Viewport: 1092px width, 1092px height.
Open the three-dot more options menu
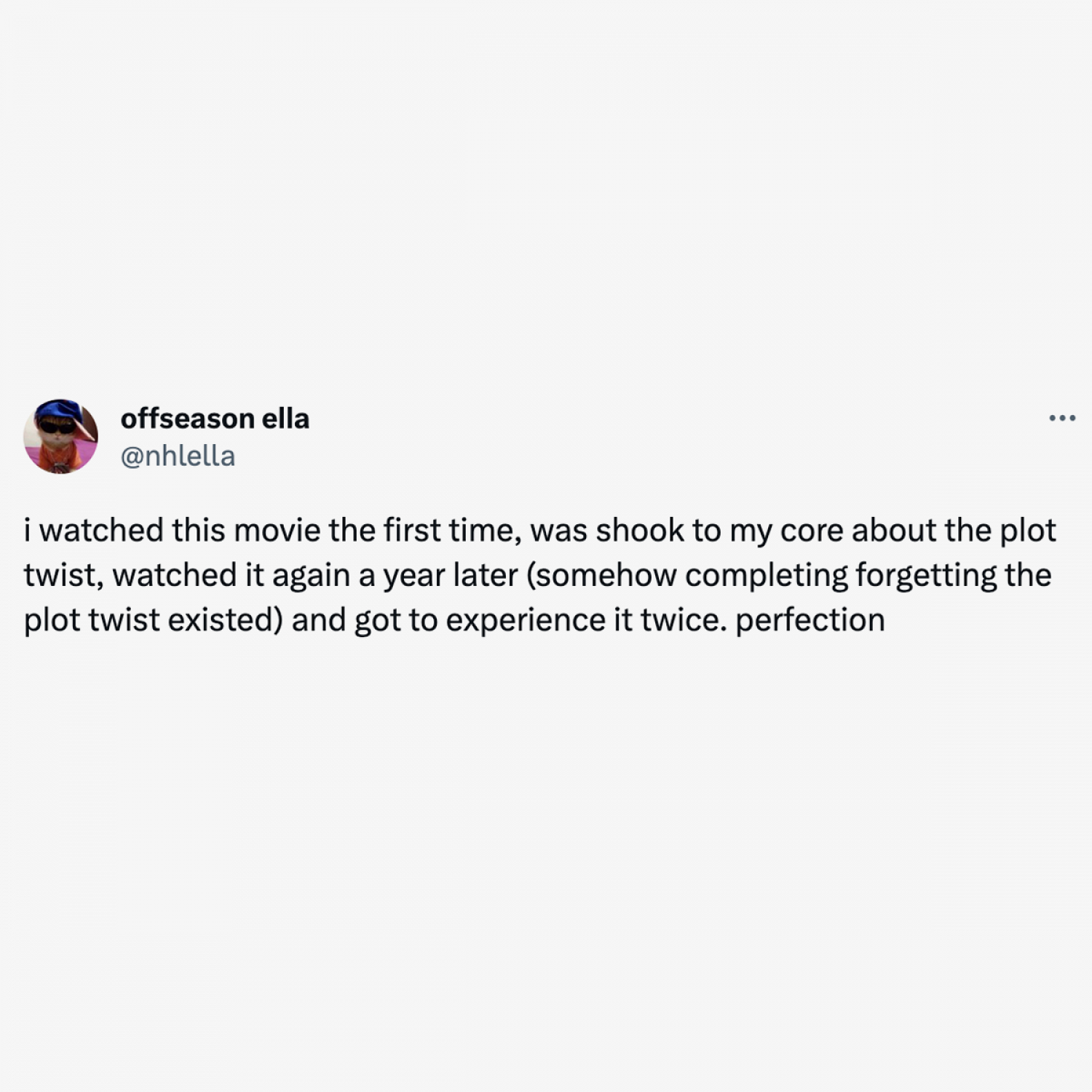pos(1062,419)
